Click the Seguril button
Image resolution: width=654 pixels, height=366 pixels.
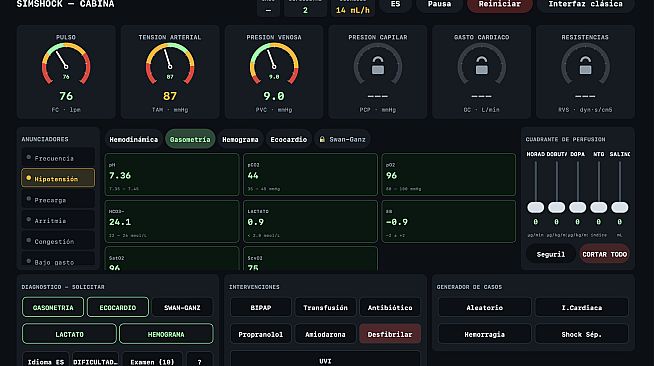(551, 254)
